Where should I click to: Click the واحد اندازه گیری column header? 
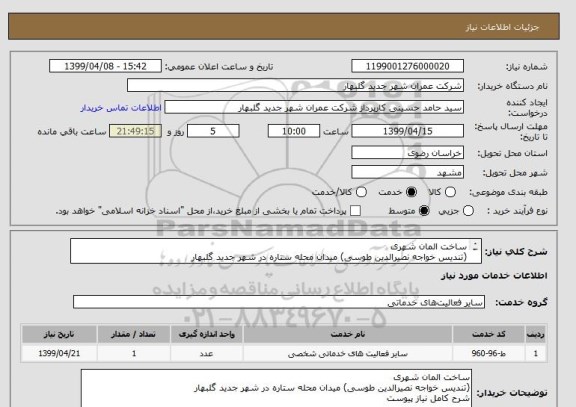tap(206, 334)
